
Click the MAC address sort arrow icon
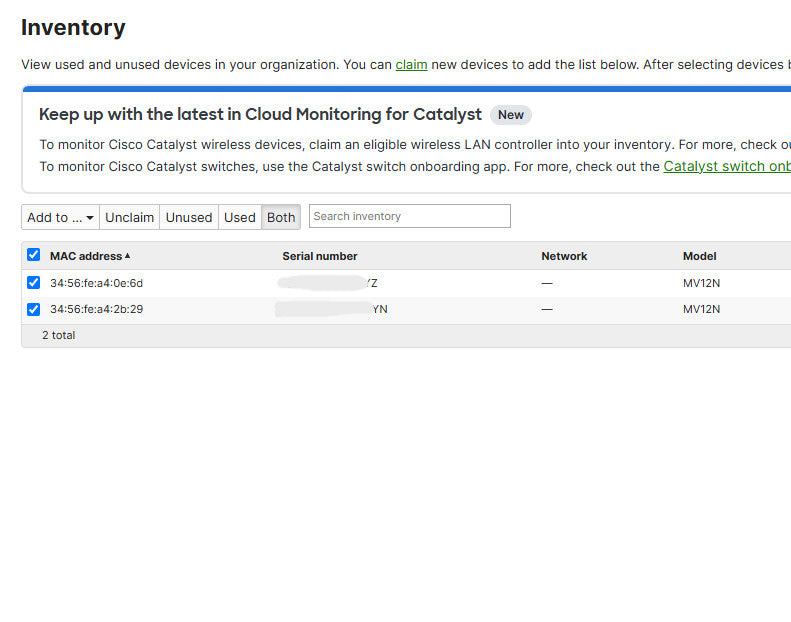click(128, 256)
